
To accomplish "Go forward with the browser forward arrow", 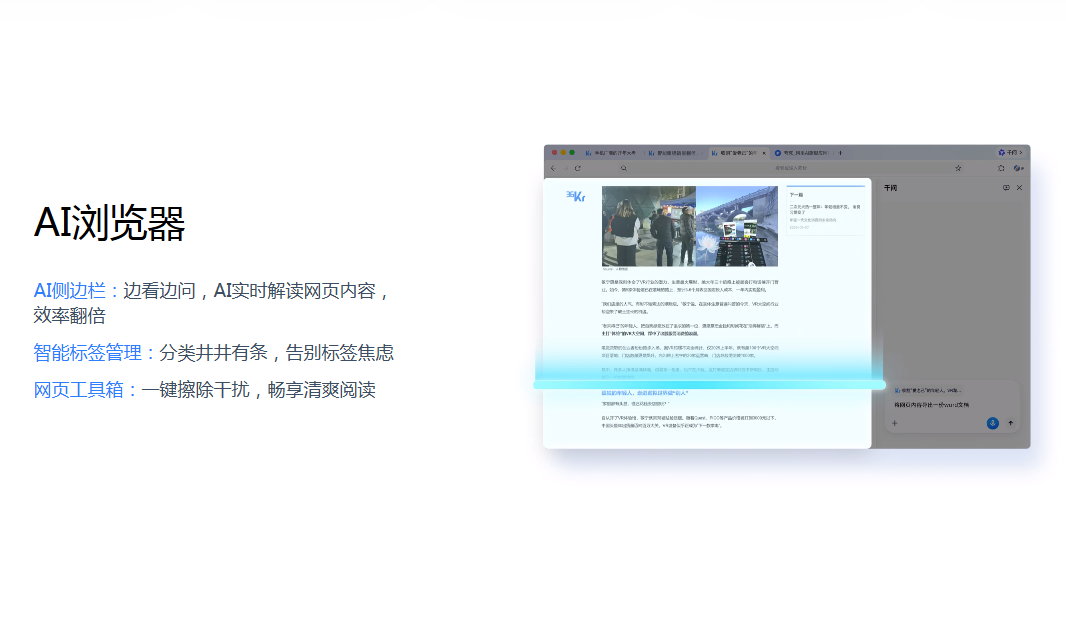I will (x=565, y=168).
